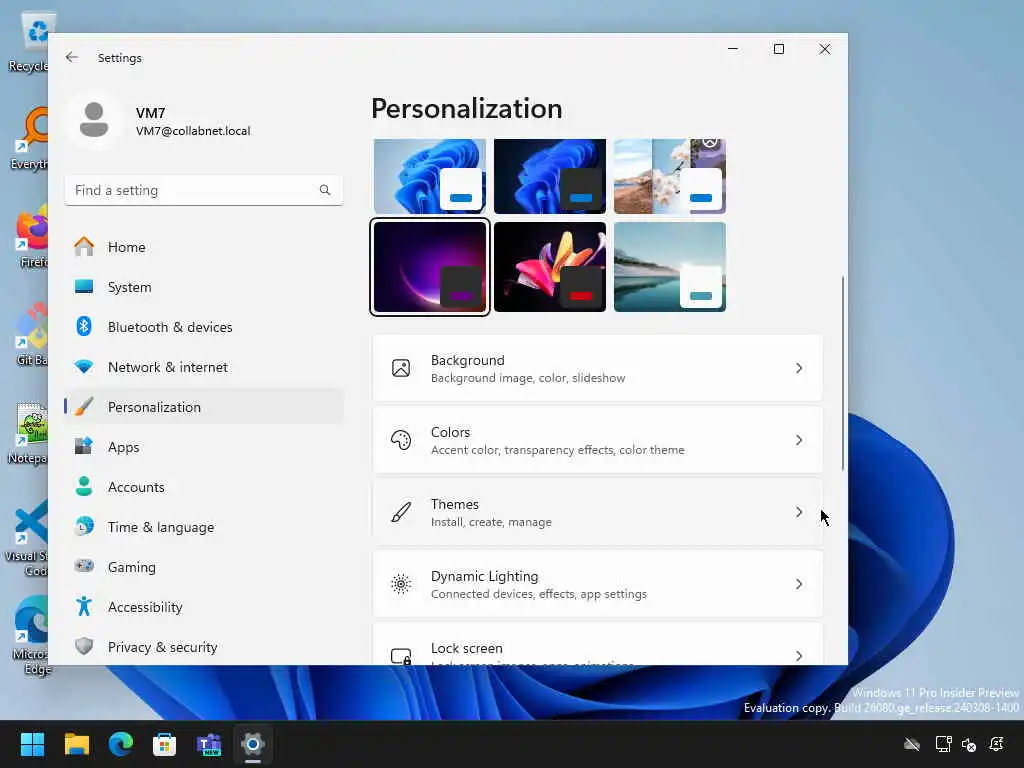Click the Home house icon

pyautogui.click(x=84, y=247)
